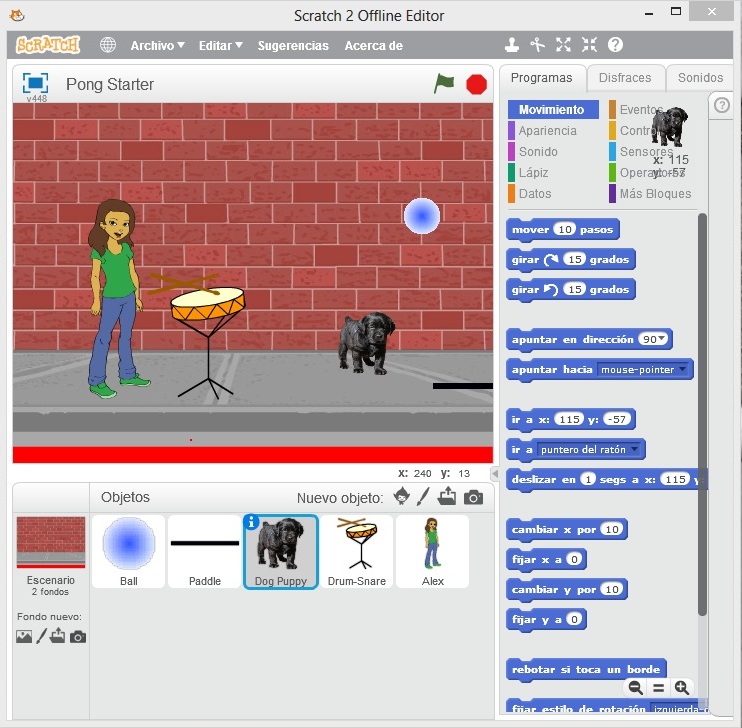
Task: Click the block help question mark tool
Action: click(615, 45)
